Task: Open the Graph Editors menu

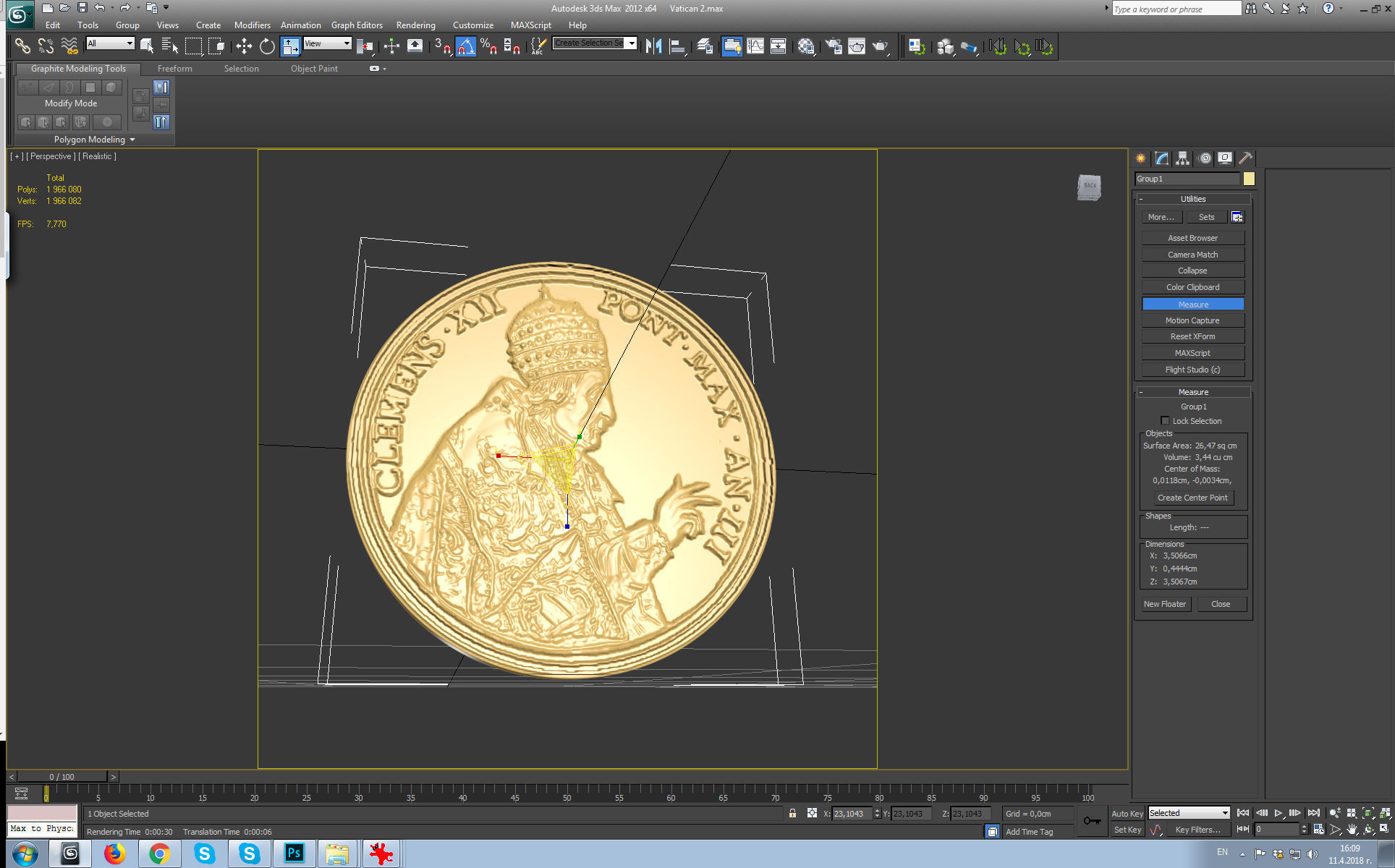Action: coord(357,25)
